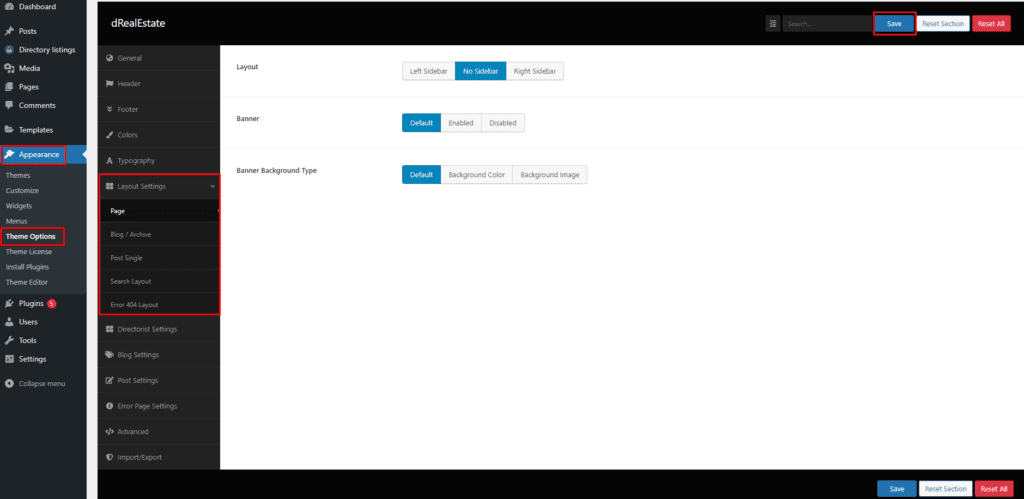Open the General section globe icon
Image resolution: width=1024 pixels, height=499 pixels.
point(109,58)
